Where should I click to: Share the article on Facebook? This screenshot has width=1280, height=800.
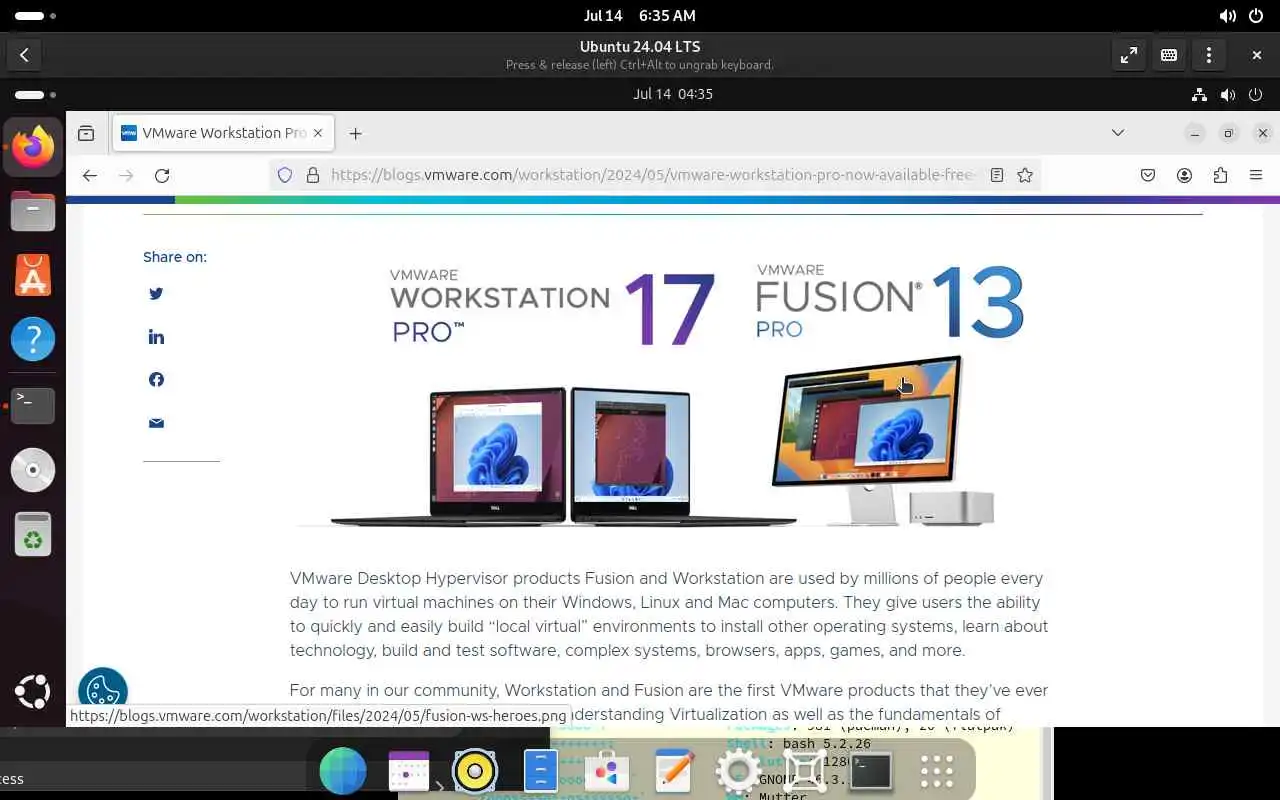(156, 379)
